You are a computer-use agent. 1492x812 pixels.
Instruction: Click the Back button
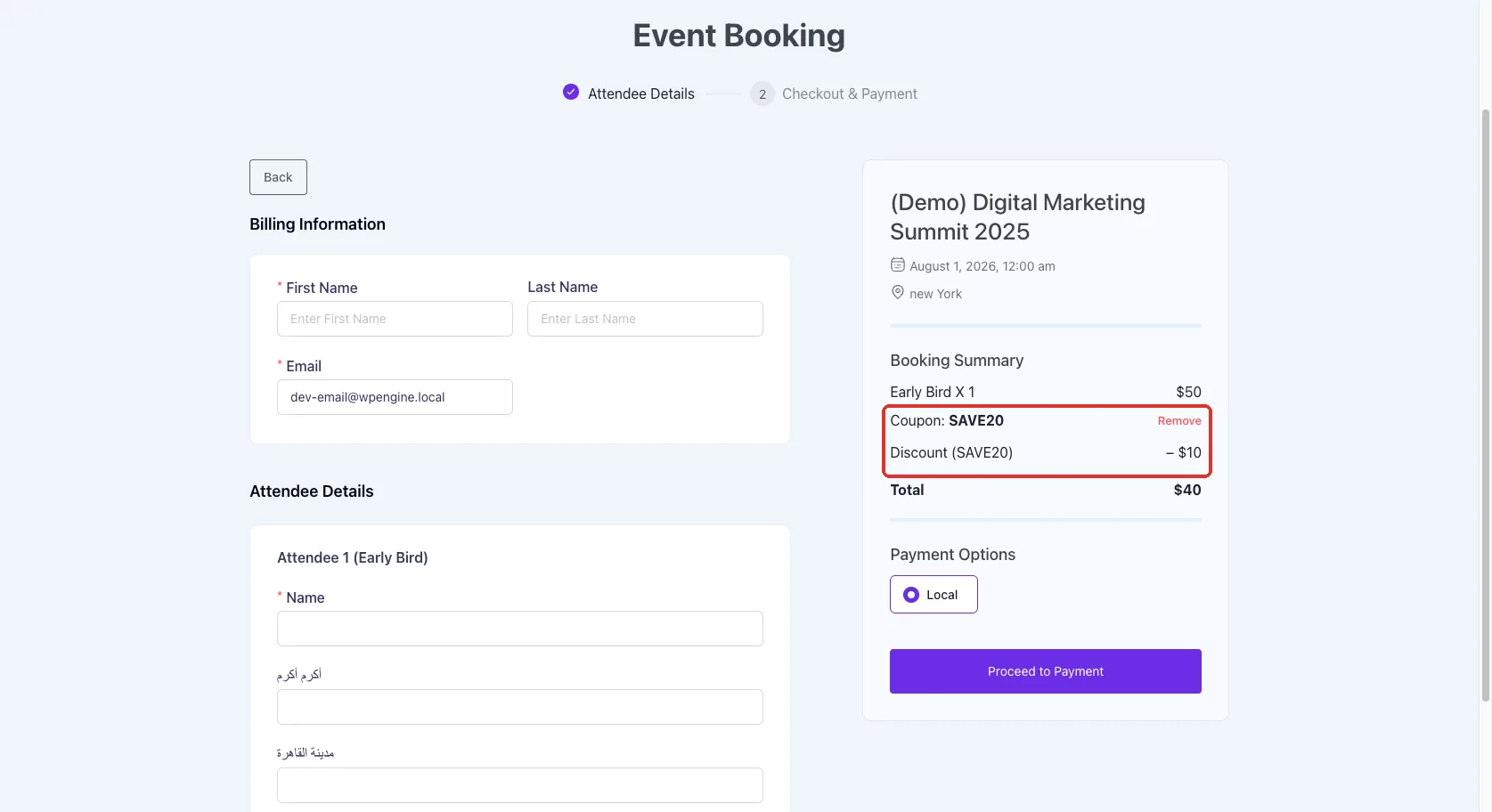pos(278,177)
